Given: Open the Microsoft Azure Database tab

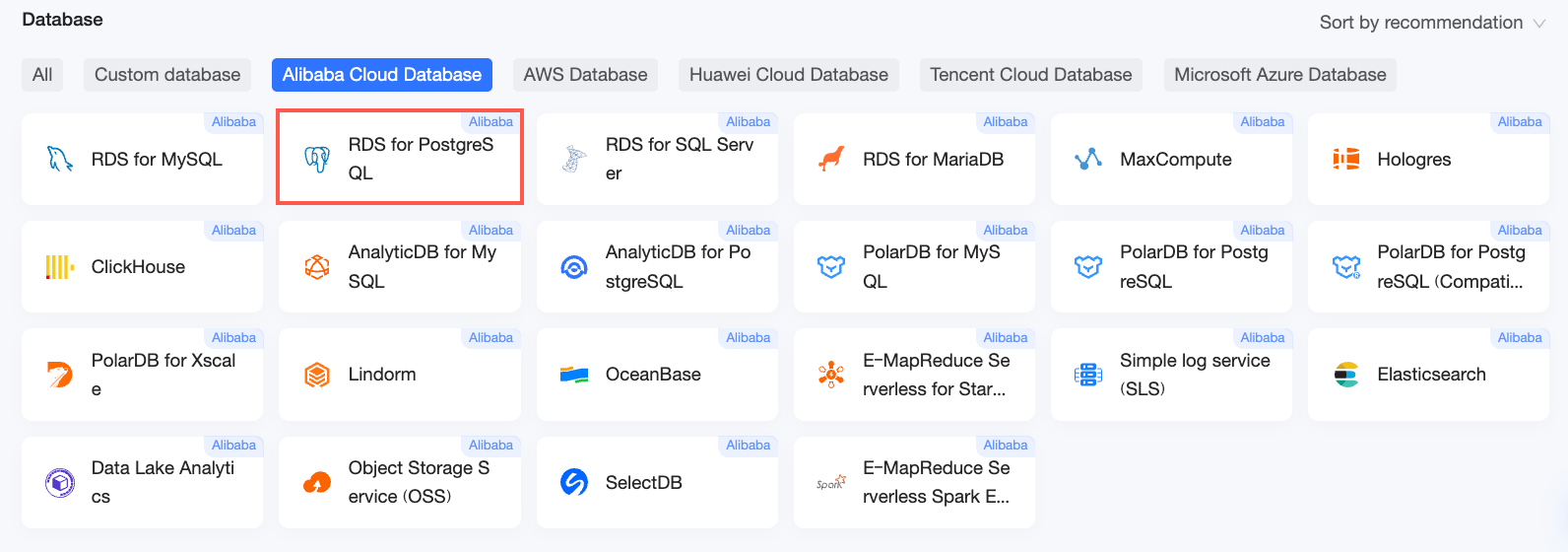Looking at the screenshot, I should (x=1280, y=75).
